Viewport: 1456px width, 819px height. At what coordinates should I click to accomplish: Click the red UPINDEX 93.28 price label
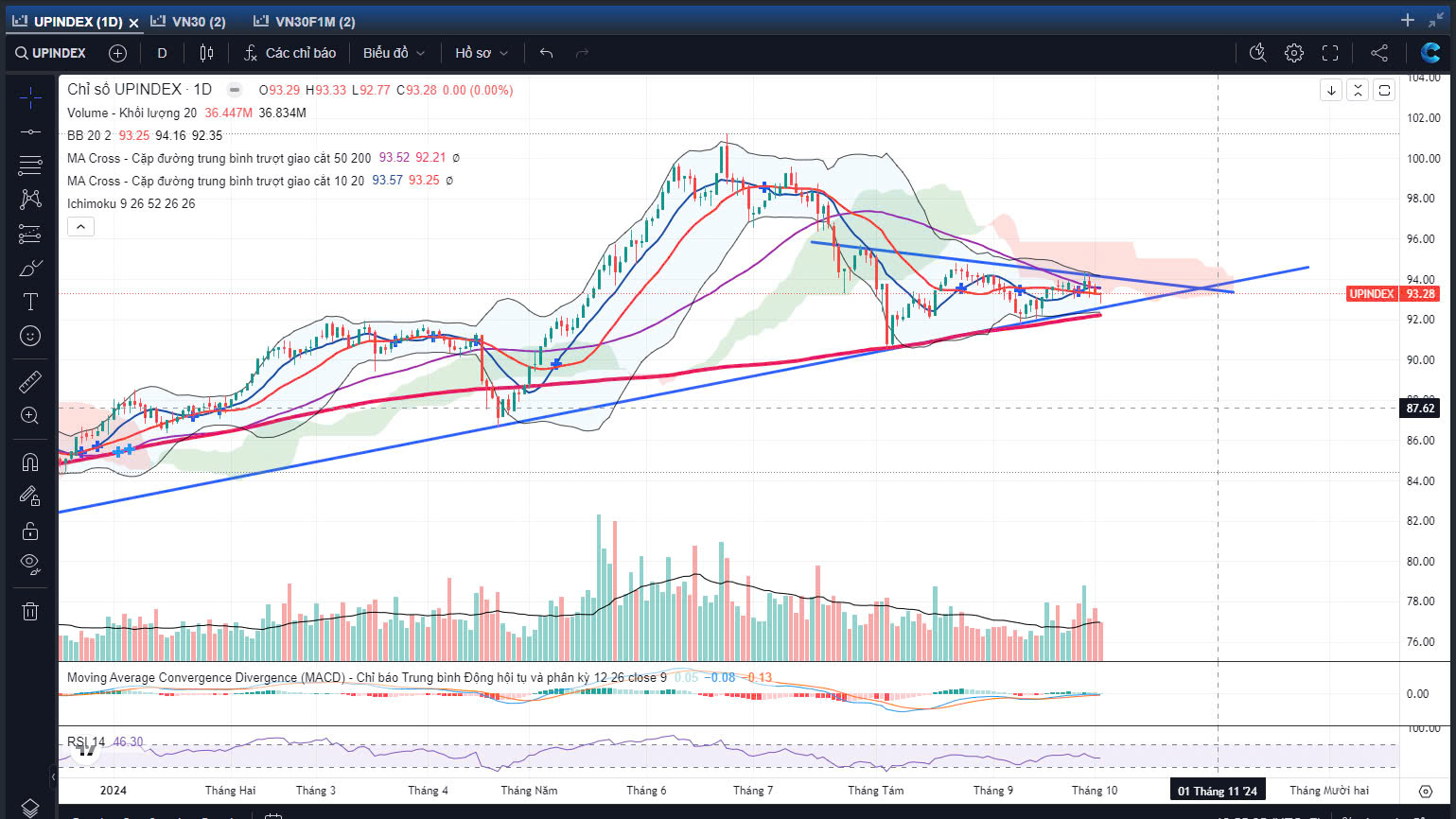(x=1393, y=294)
